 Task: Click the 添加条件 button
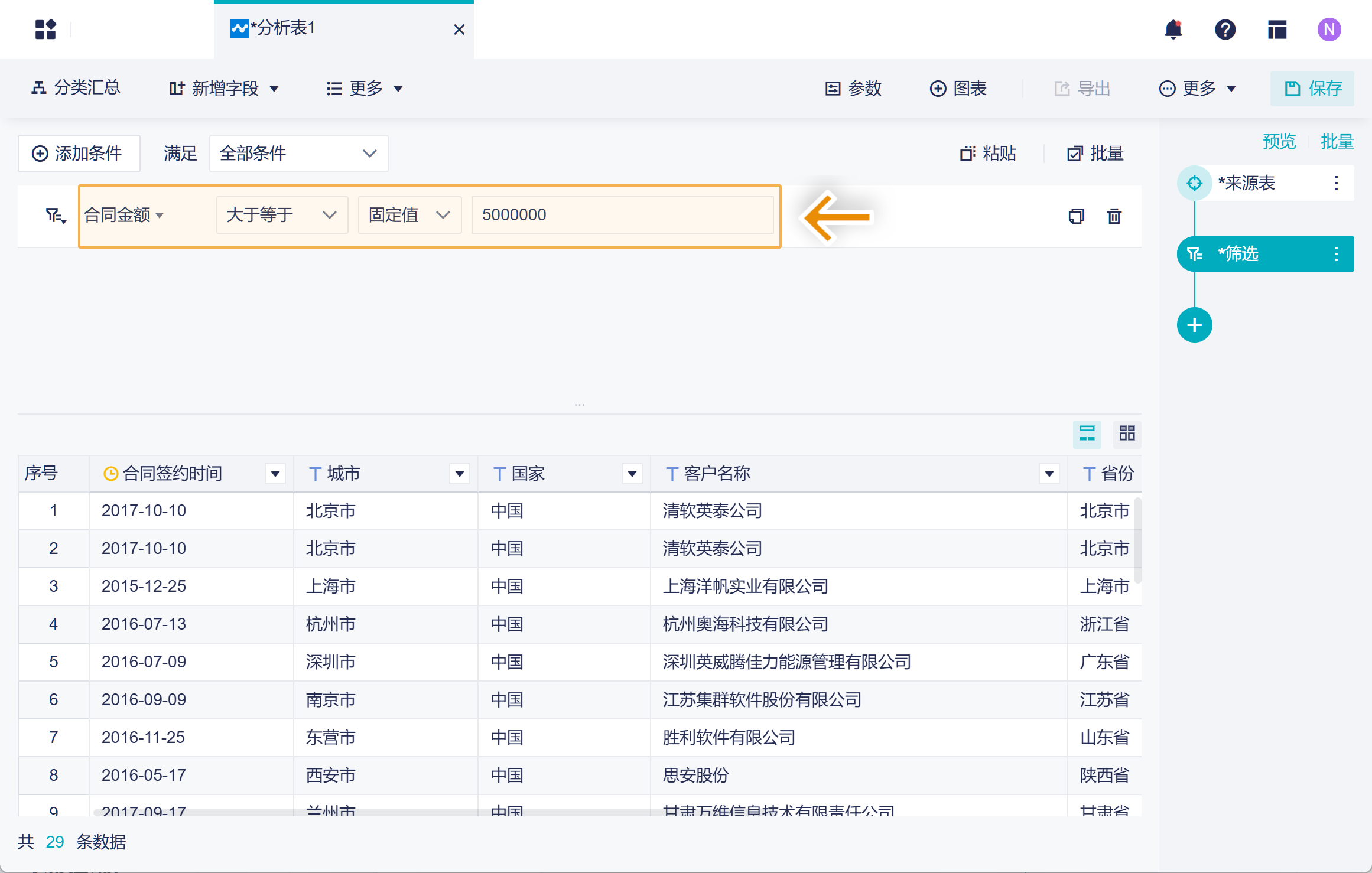coord(79,154)
